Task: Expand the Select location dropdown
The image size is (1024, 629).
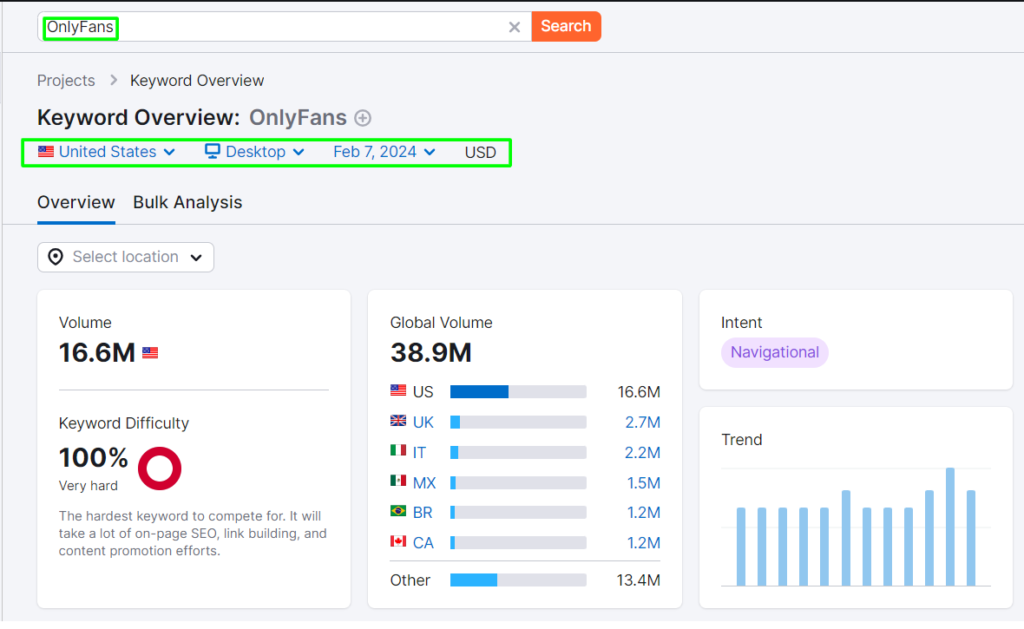Action: pyautogui.click(x=125, y=257)
